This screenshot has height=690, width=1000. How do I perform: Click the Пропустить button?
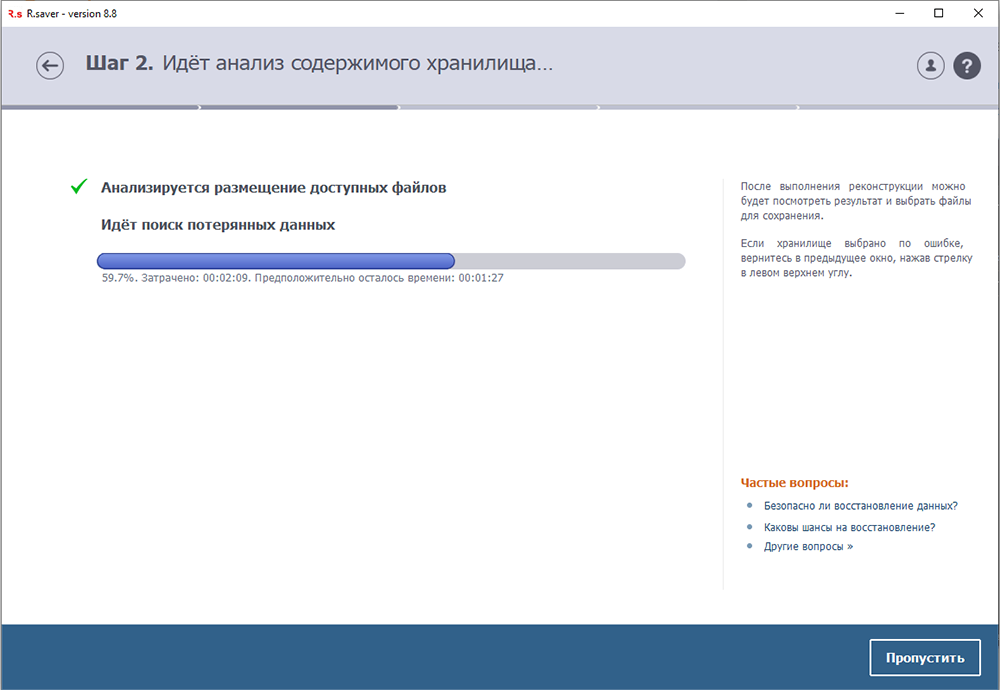click(x=925, y=657)
